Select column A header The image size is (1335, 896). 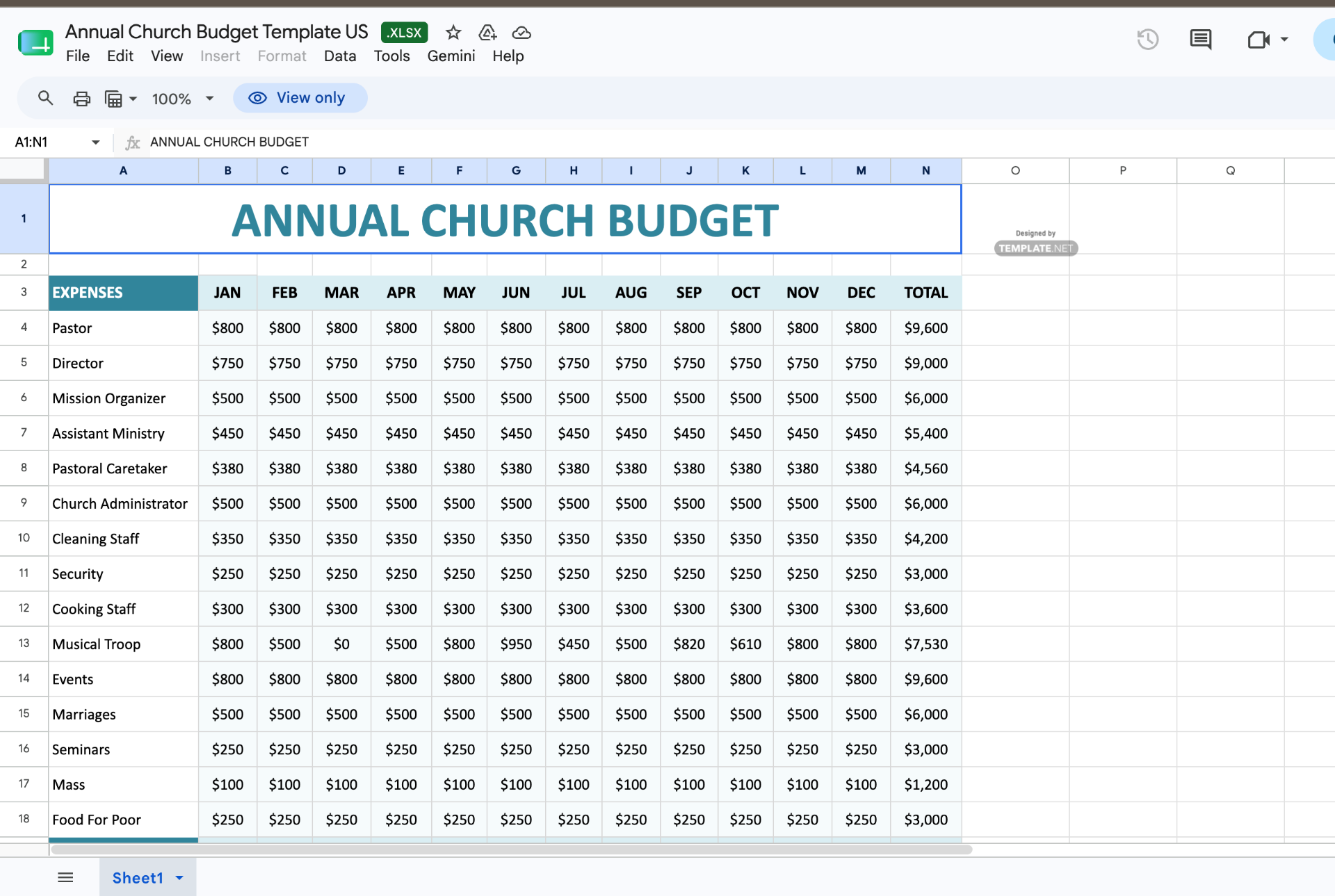123,170
